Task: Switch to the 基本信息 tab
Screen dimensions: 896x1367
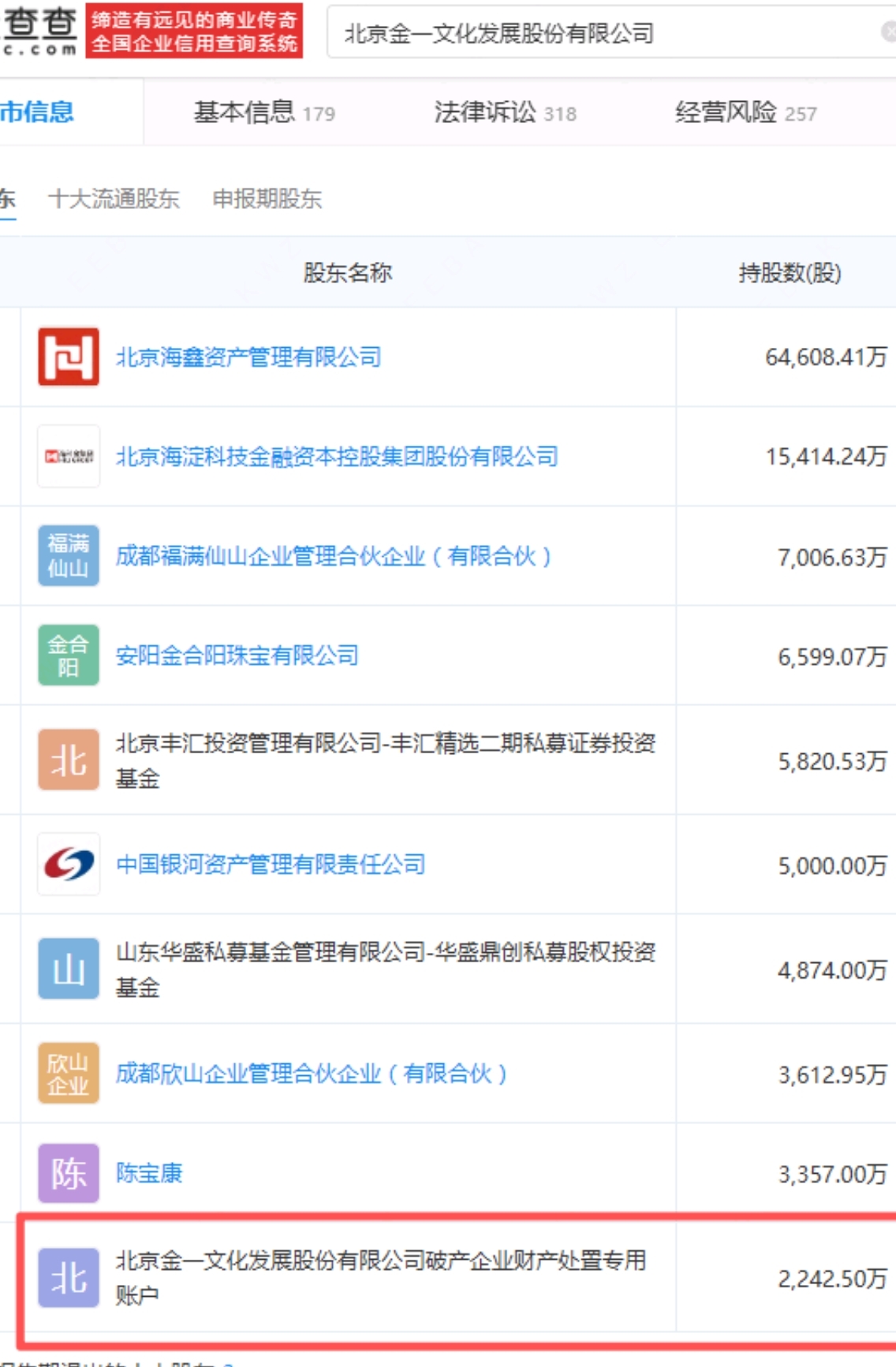Action: (264, 112)
